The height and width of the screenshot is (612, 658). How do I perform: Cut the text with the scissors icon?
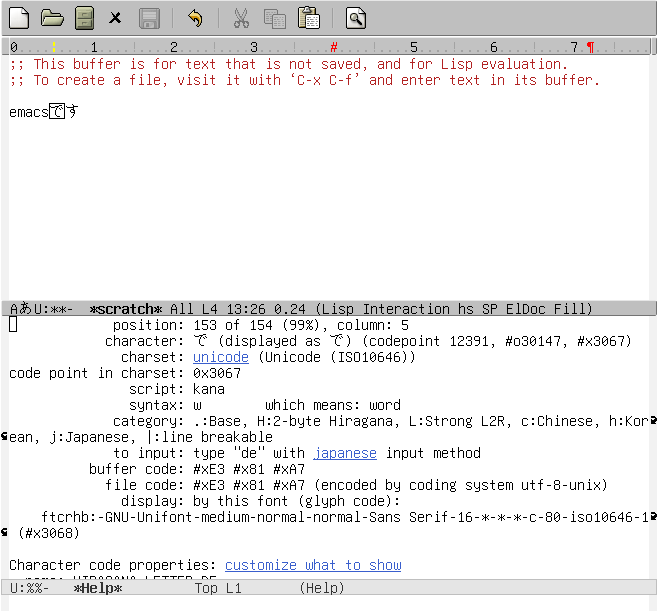pyautogui.click(x=241, y=18)
